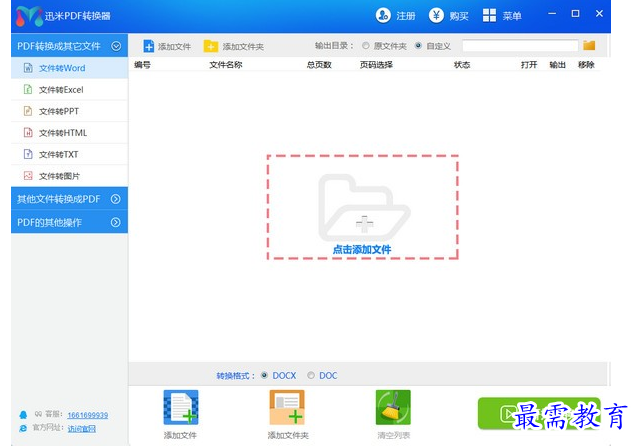The image size is (636, 448).
Task: Click the 点击添加文件 text link
Action: pos(362,249)
